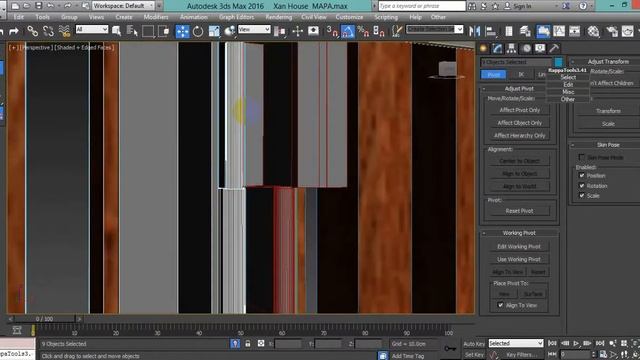Viewport: 640px width, 360px height.
Task: Activate Select and Scale tool
Action: pyautogui.click(x=214, y=31)
